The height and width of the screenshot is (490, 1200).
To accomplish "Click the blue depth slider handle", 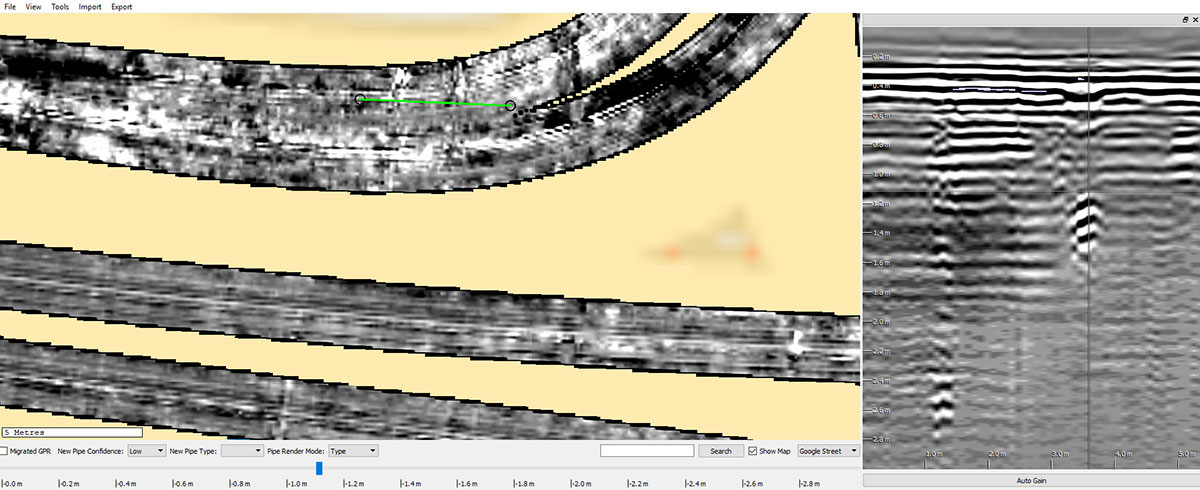I will (319, 468).
